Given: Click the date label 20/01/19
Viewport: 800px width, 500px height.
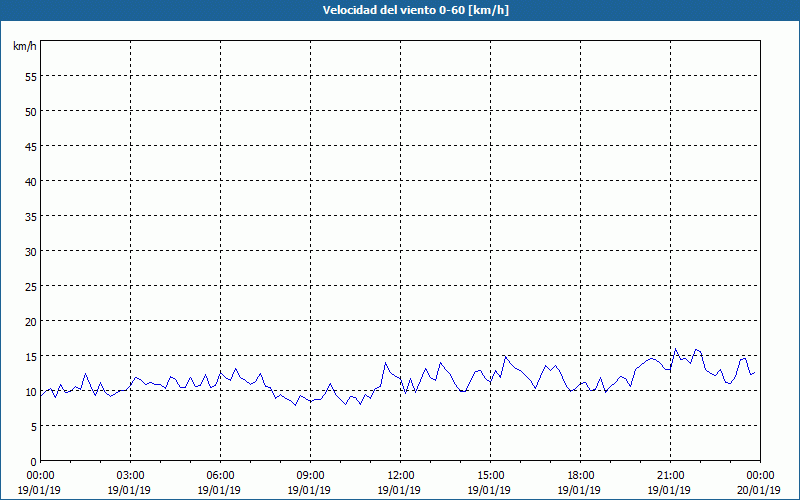Looking at the screenshot, I should [759, 490].
